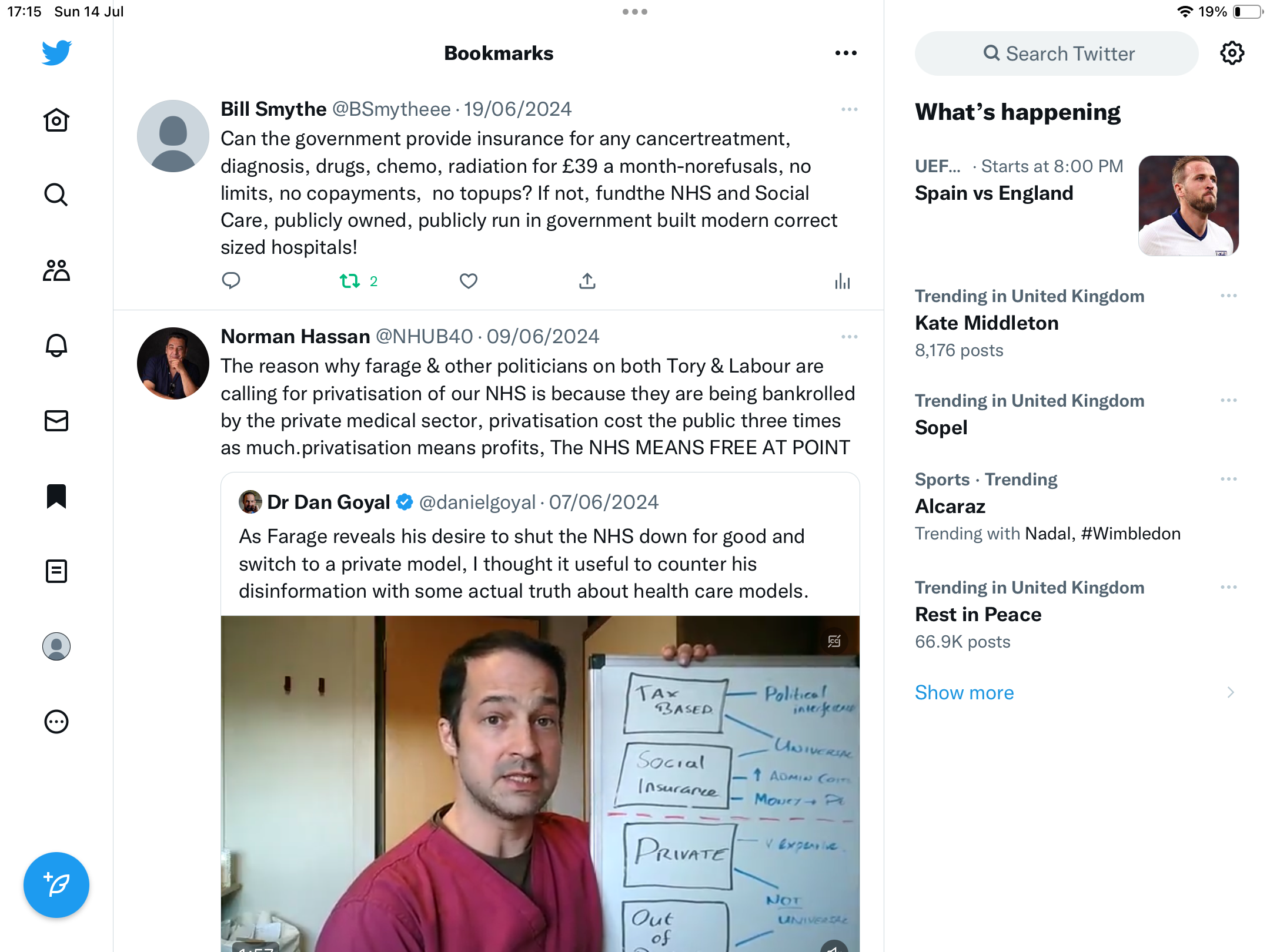Open options menu on Norman Hassan's tweet
1270x952 pixels.
(x=849, y=337)
